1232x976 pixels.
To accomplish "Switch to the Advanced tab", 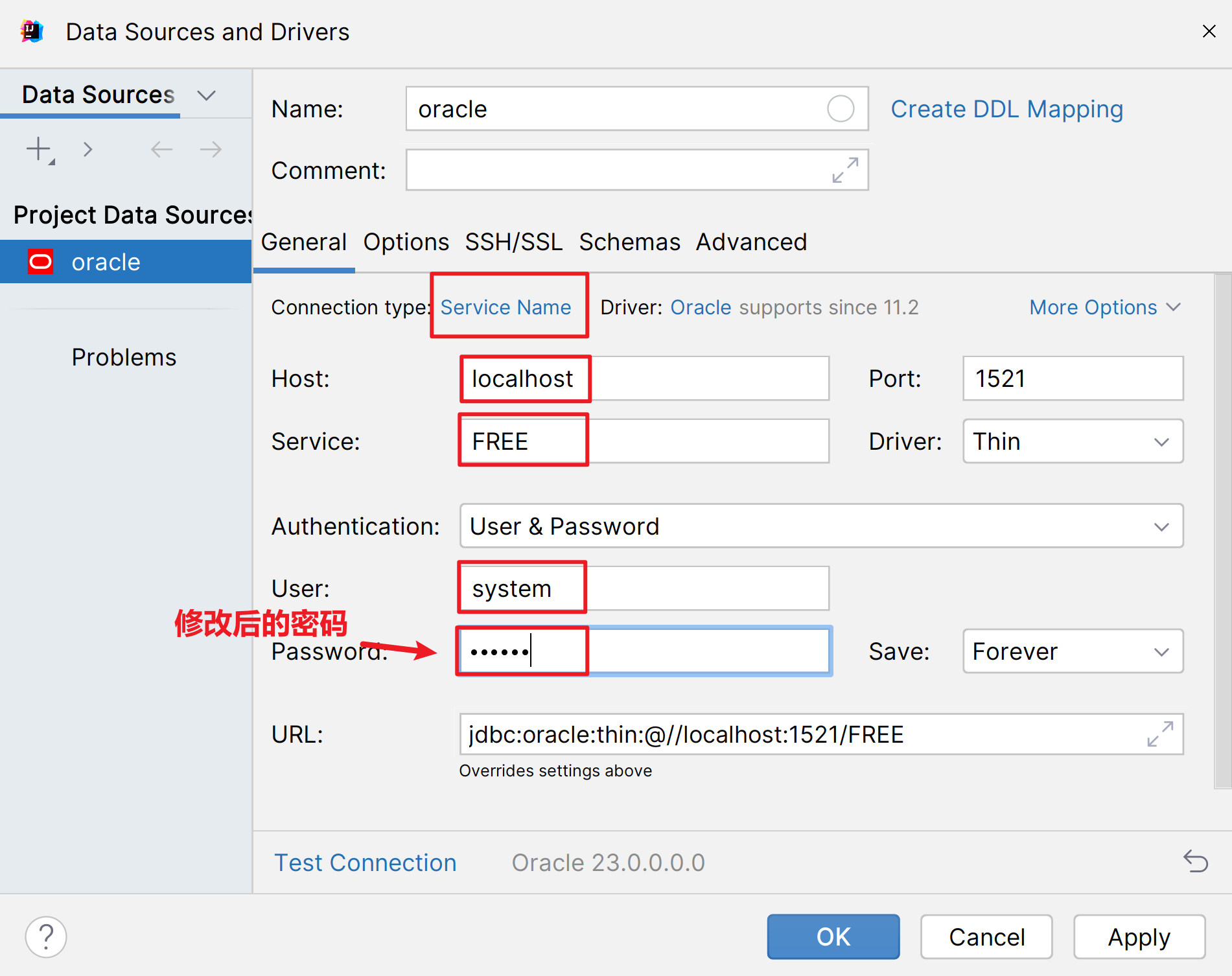I will coord(751,242).
